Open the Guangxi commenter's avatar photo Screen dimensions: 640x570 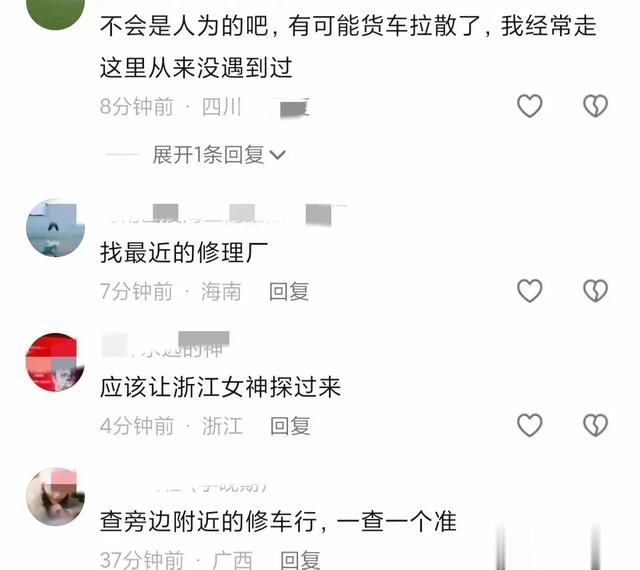coord(55,497)
